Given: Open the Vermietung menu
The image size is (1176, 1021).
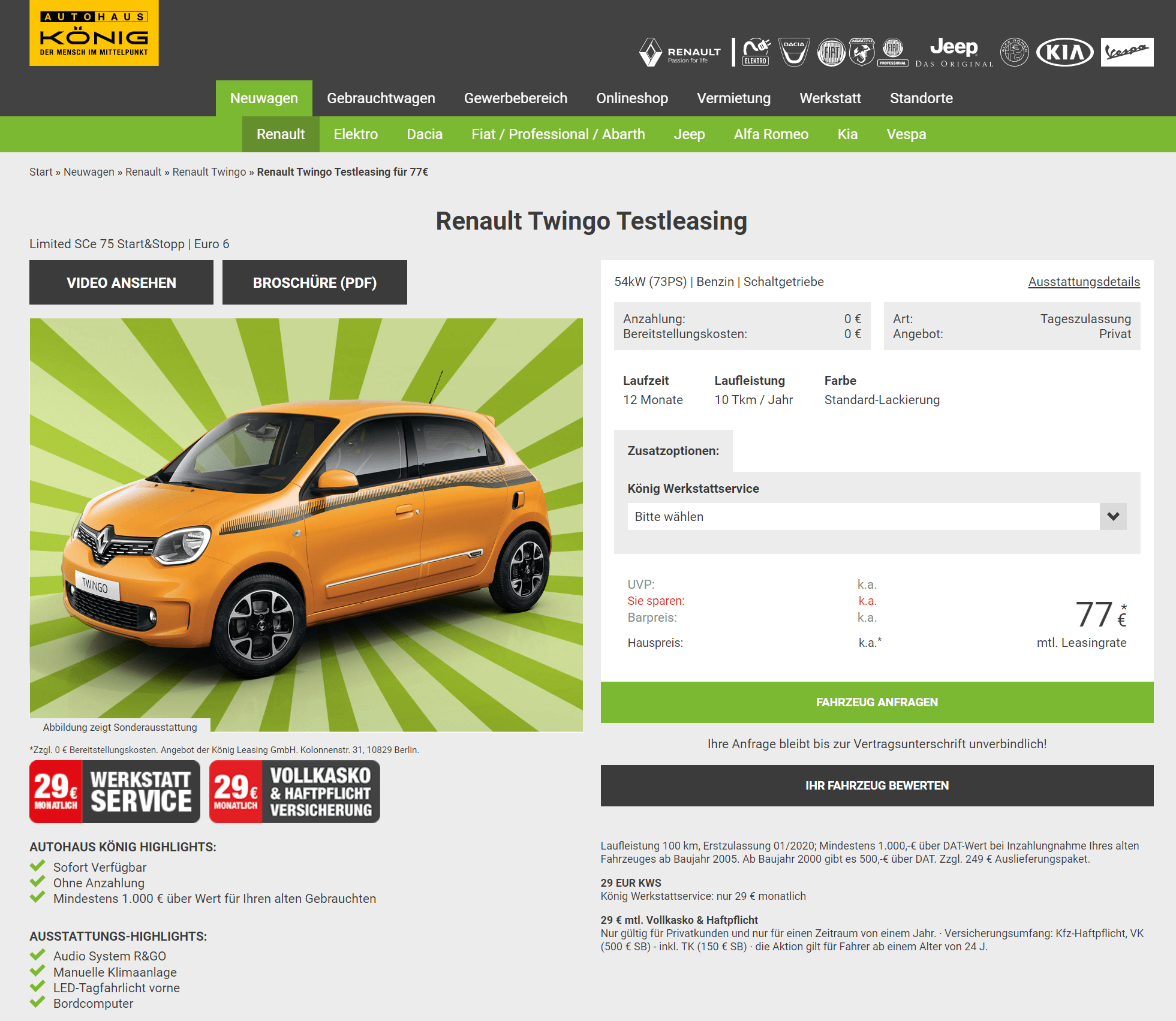Looking at the screenshot, I should coord(733,98).
